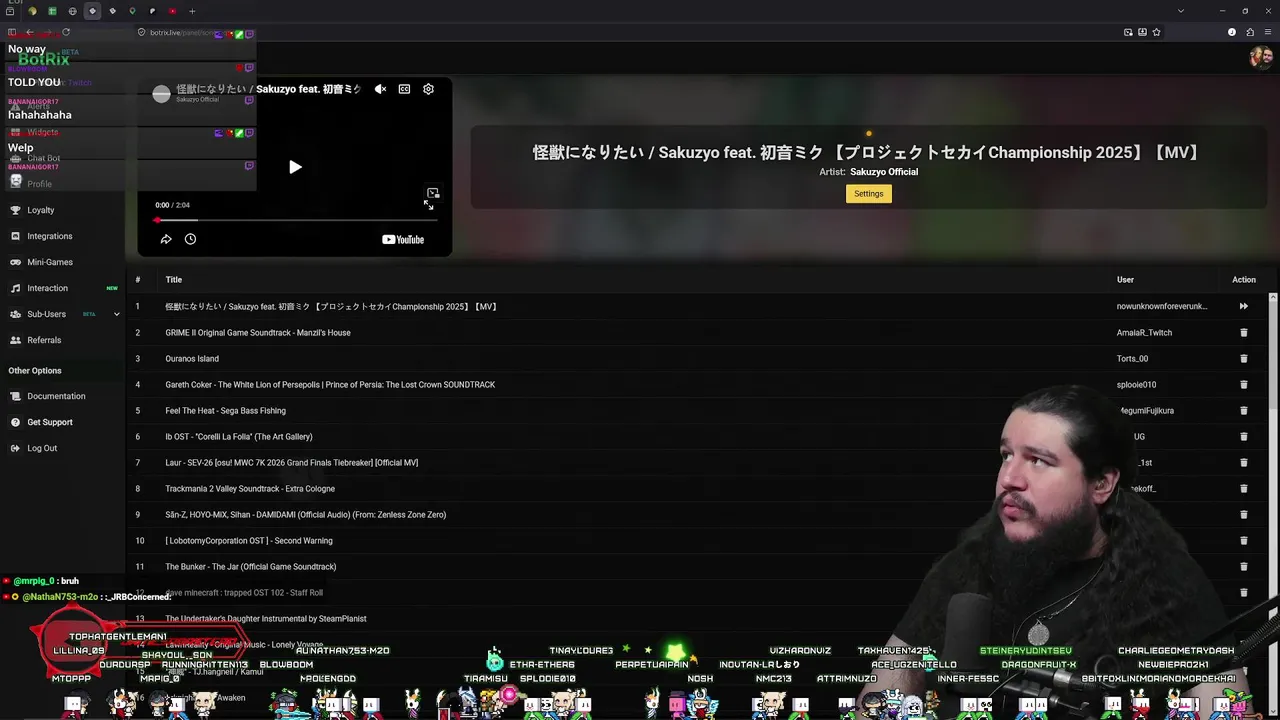Select the first song title row in the queue
This screenshot has height=720, width=1280.
[x=331, y=306]
